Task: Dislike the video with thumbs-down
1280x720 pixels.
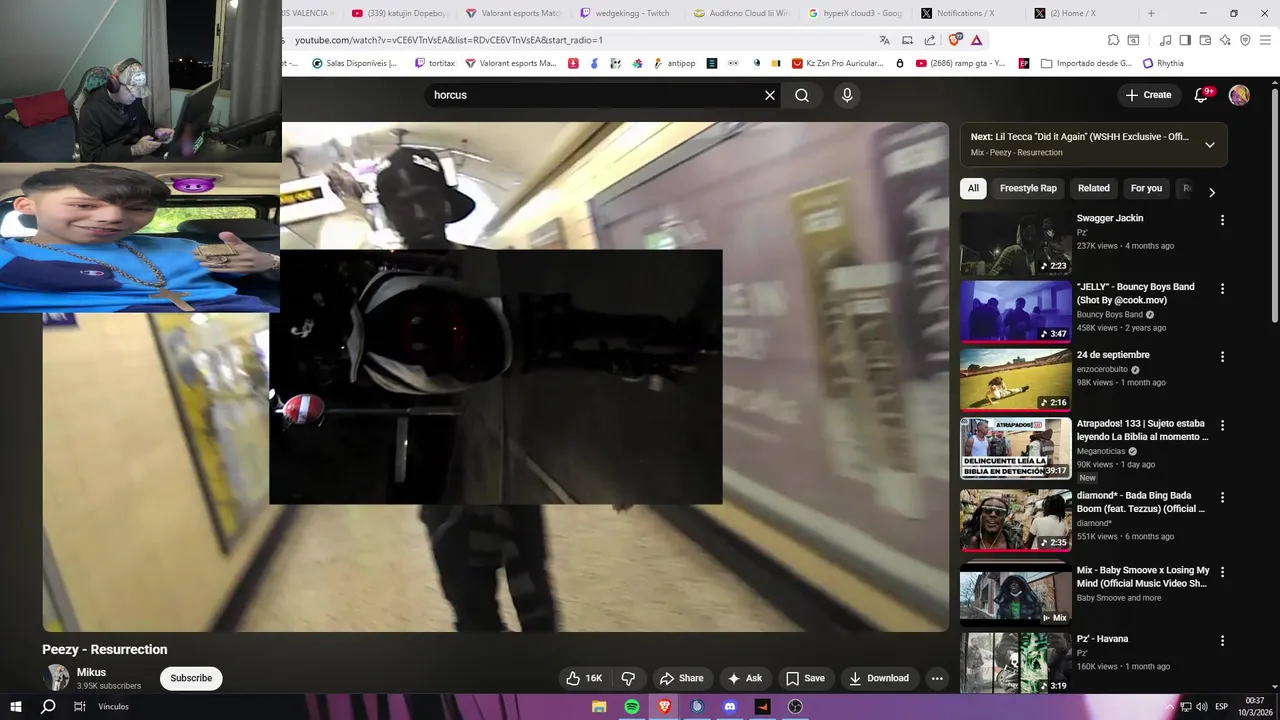Action: (628, 678)
